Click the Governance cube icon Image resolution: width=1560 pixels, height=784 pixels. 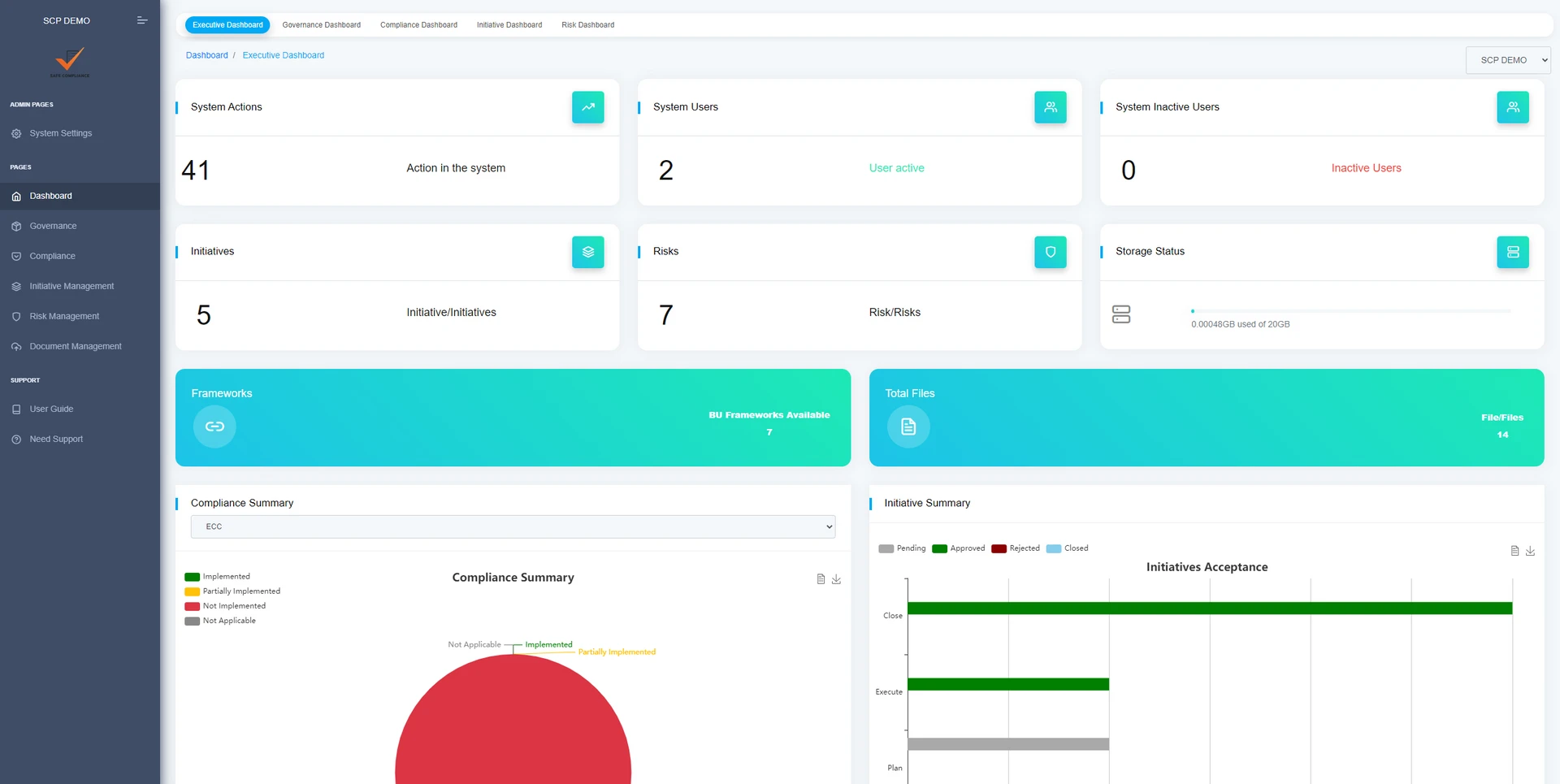[x=16, y=226]
